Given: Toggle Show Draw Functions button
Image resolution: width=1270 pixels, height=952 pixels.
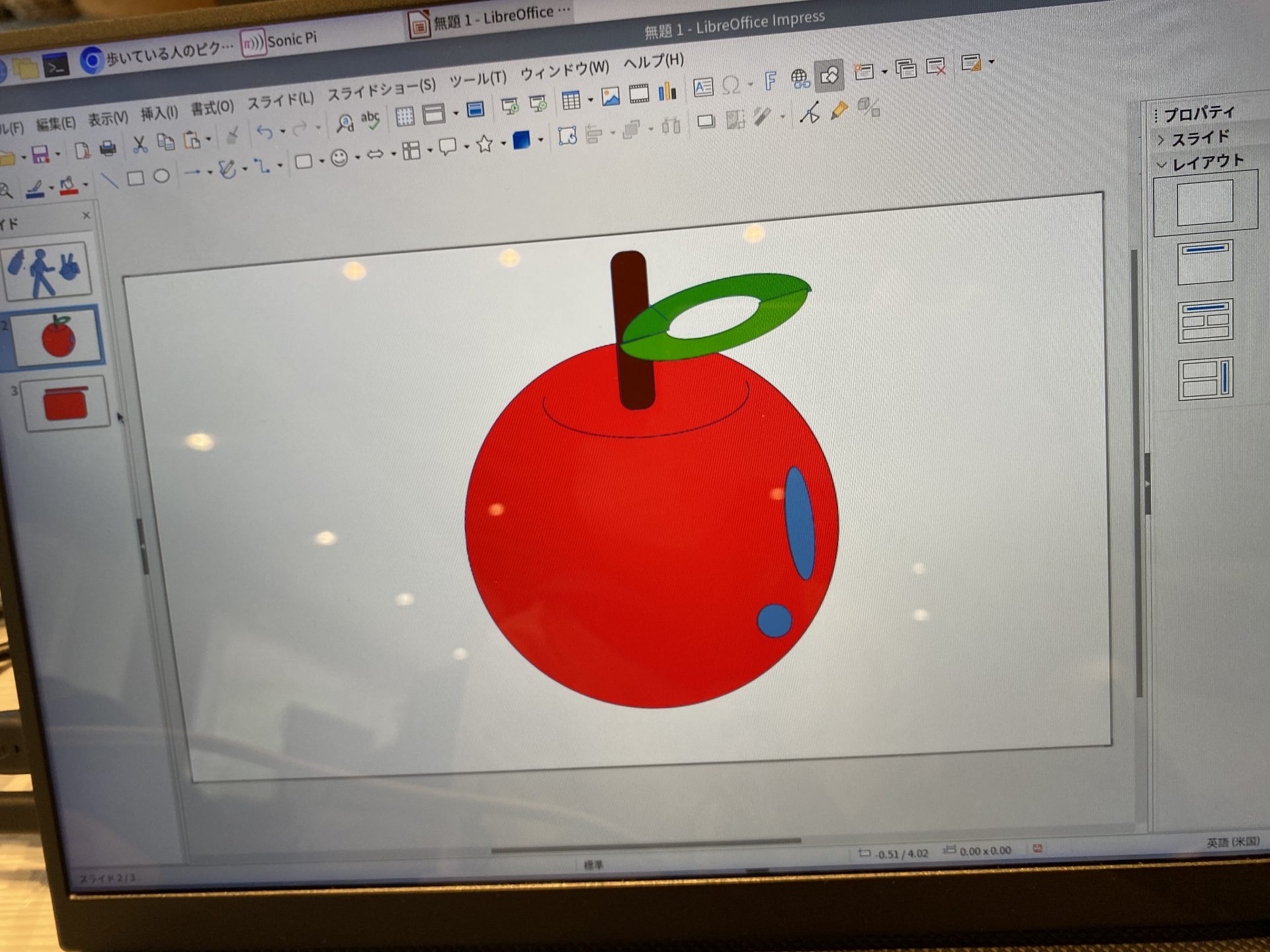Looking at the screenshot, I should (829, 75).
